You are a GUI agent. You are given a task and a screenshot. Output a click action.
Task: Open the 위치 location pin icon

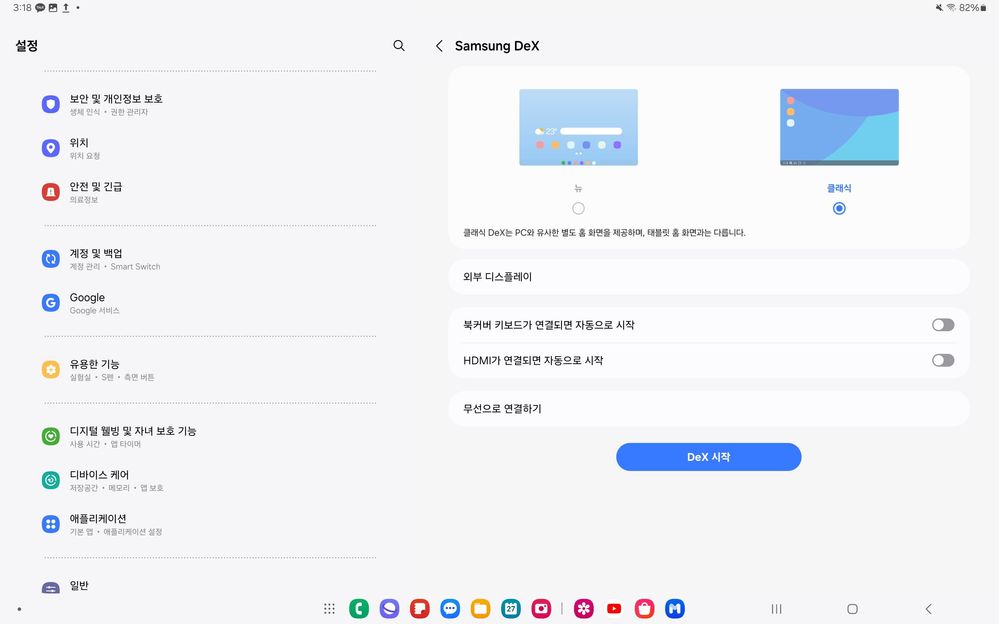51,148
